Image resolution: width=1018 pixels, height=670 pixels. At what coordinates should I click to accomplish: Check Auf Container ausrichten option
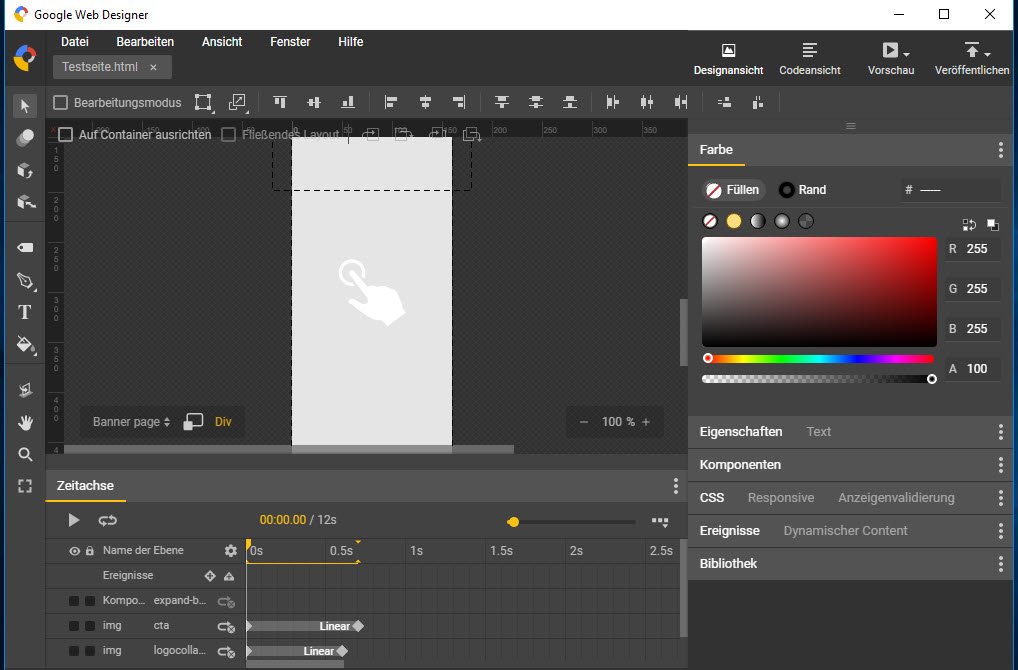point(66,134)
